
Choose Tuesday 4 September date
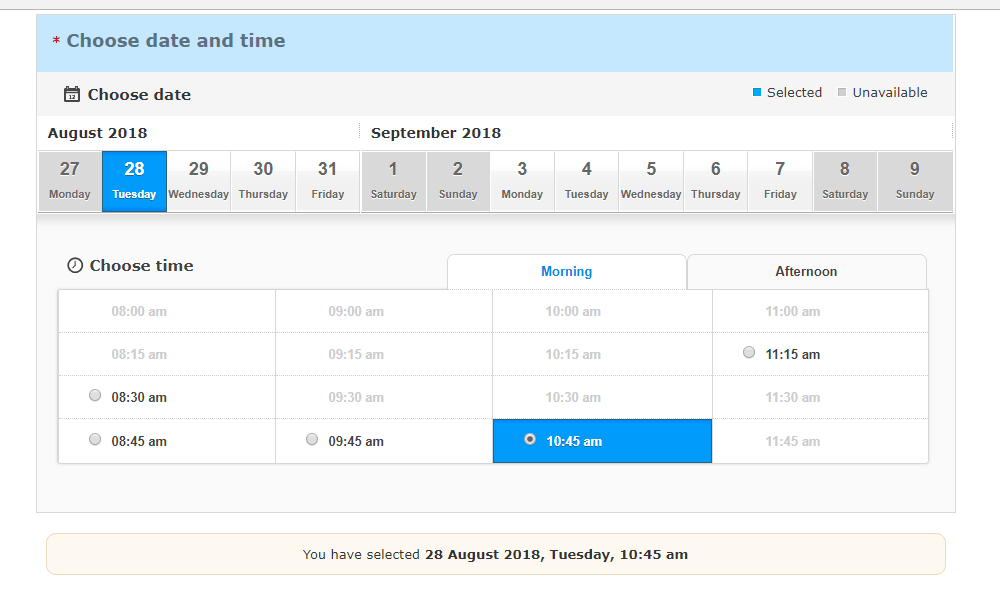click(x=586, y=181)
